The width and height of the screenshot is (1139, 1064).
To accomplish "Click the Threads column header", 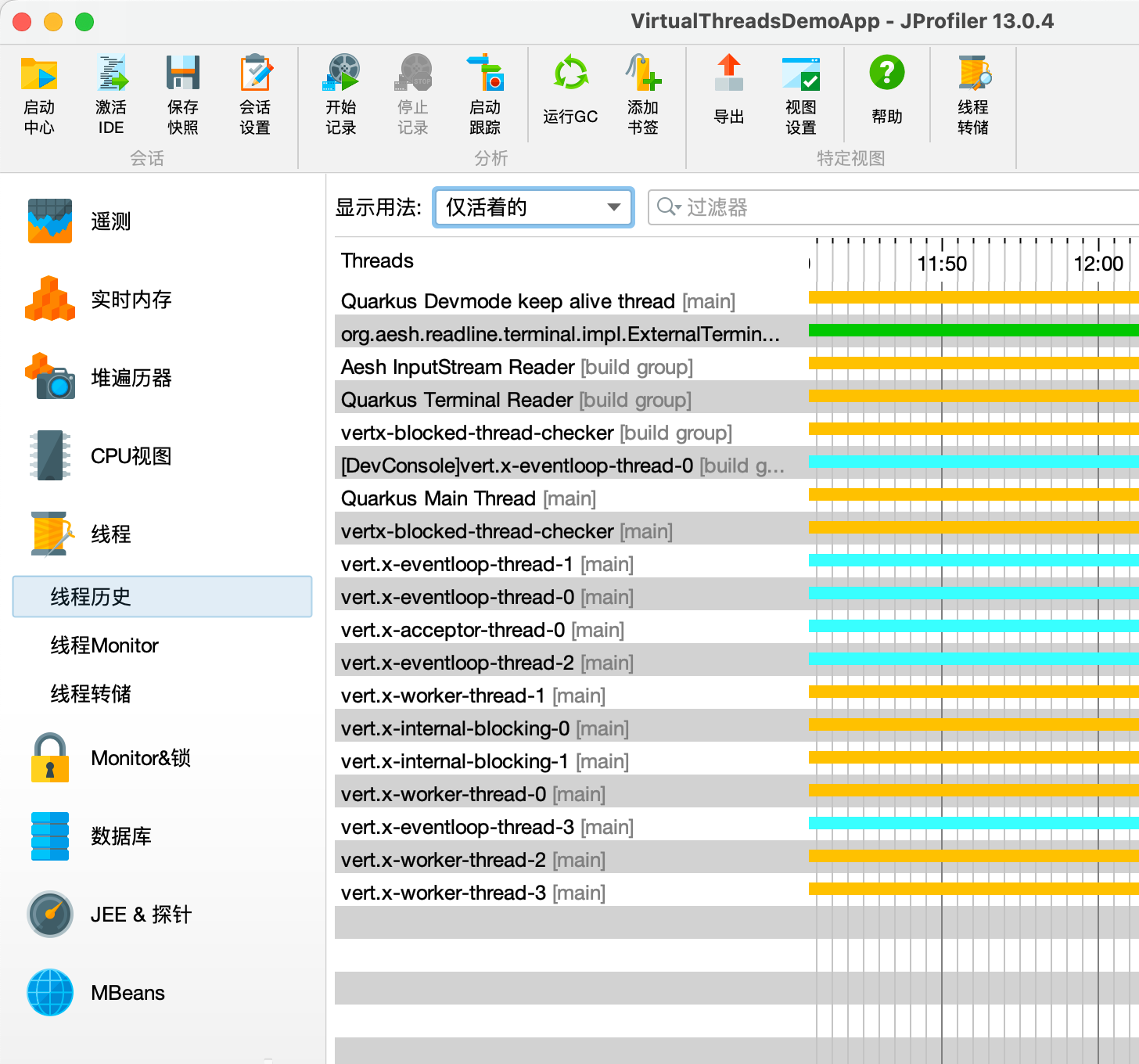I will click(377, 261).
